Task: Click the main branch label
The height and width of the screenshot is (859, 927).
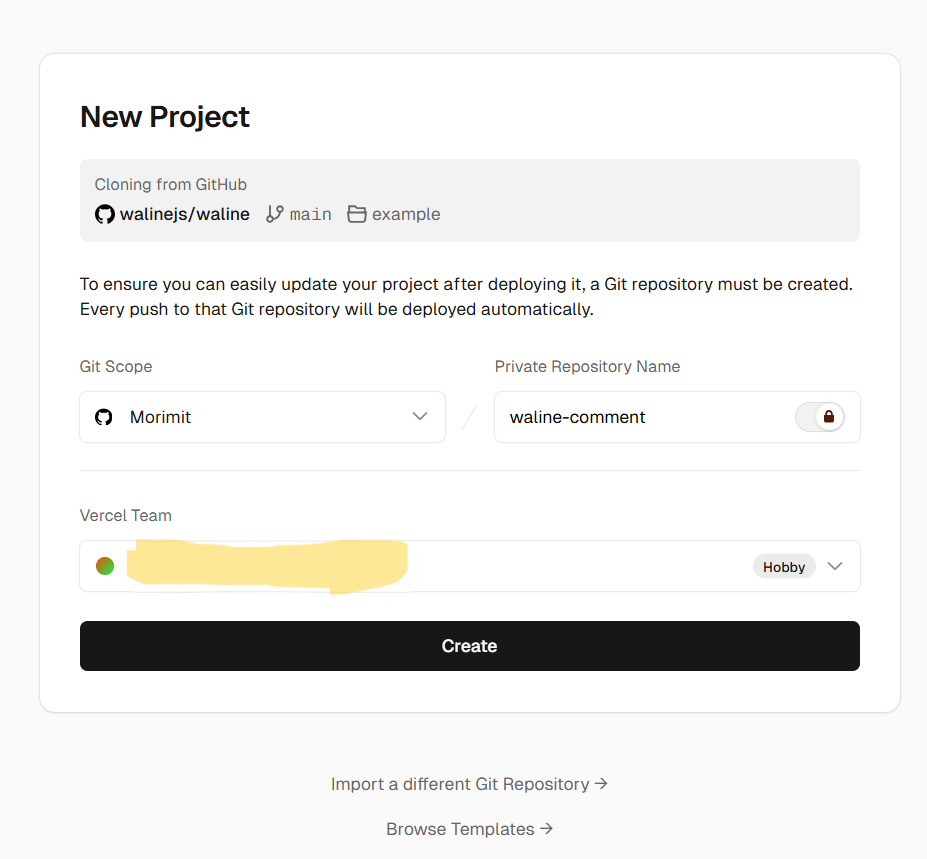Action: tap(311, 214)
